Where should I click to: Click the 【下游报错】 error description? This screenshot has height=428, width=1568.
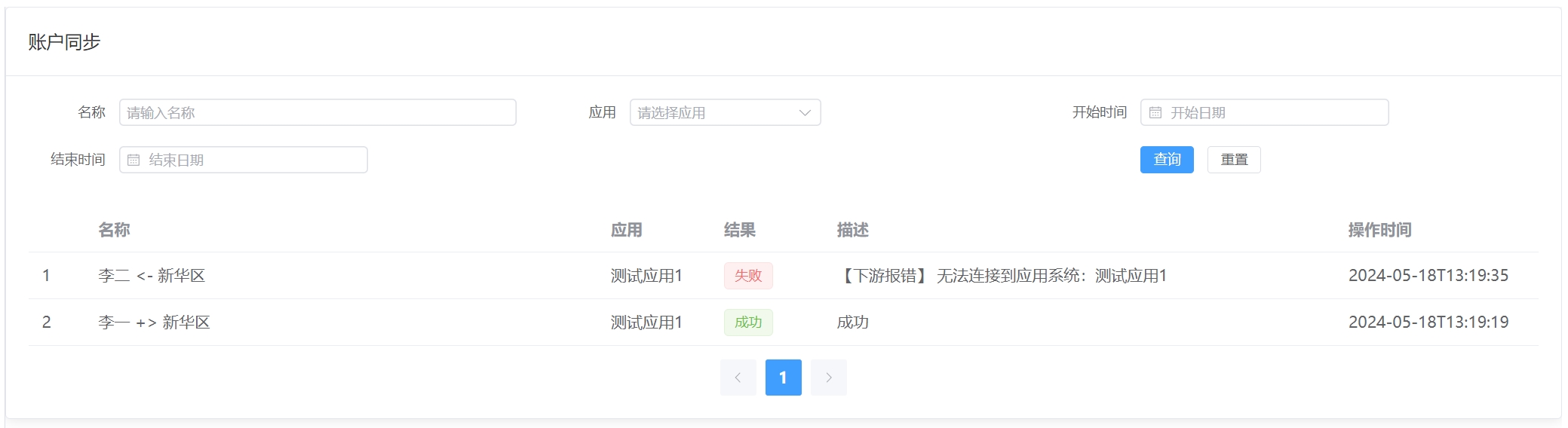(x=1002, y=276)
